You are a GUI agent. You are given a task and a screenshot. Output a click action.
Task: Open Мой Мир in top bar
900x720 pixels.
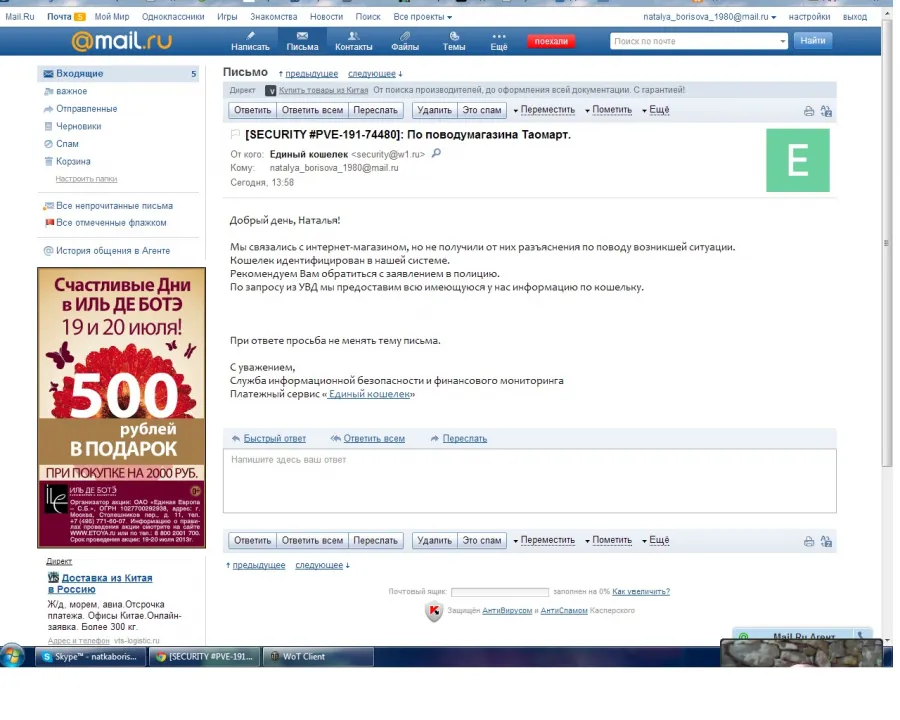pyautogui.click(x=112, y=17)
